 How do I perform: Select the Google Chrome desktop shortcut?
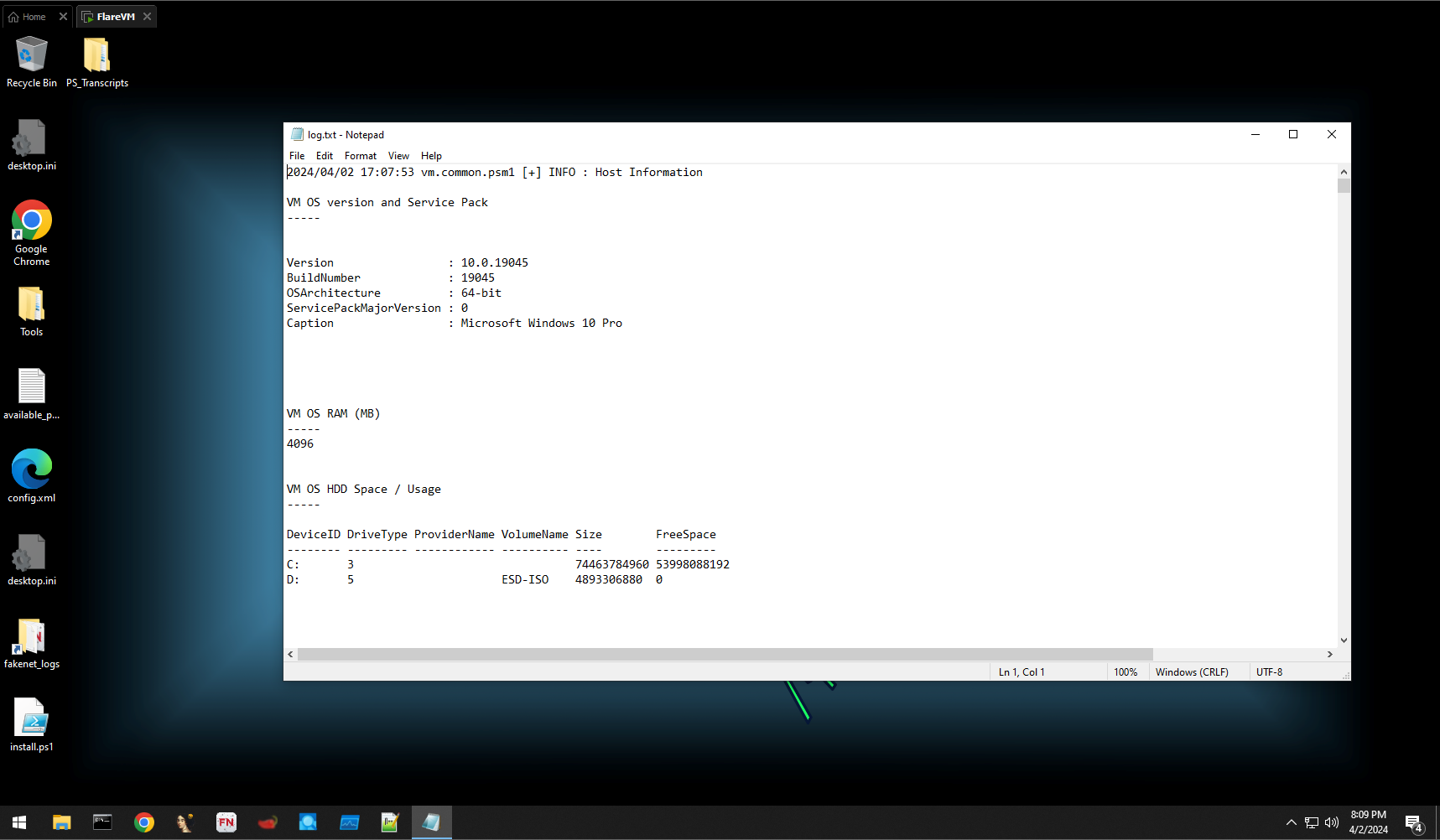(32, 233)
